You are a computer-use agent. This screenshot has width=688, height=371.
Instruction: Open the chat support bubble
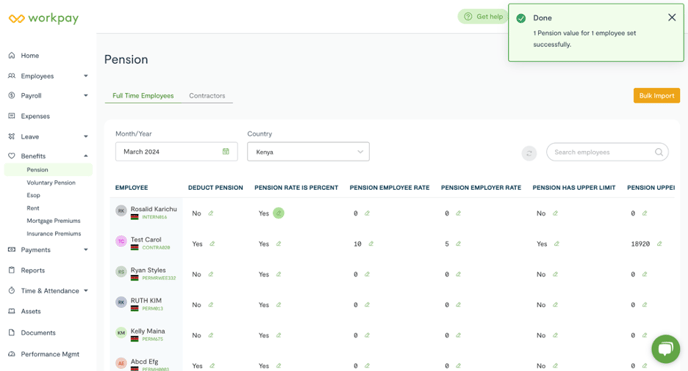click(666, 349)
